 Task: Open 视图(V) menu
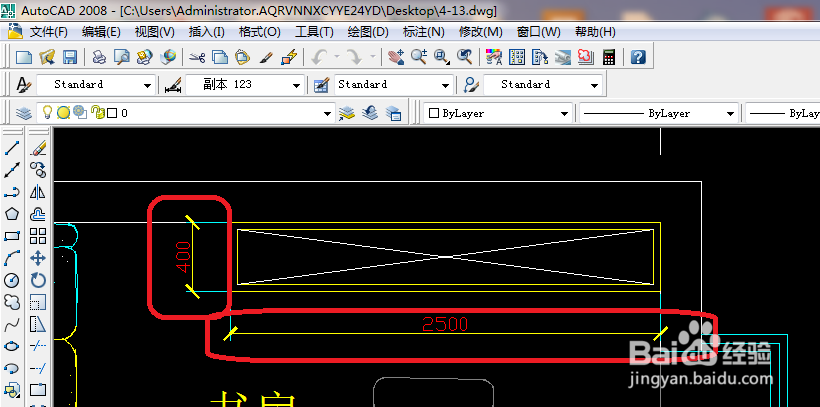click(155, 32)
